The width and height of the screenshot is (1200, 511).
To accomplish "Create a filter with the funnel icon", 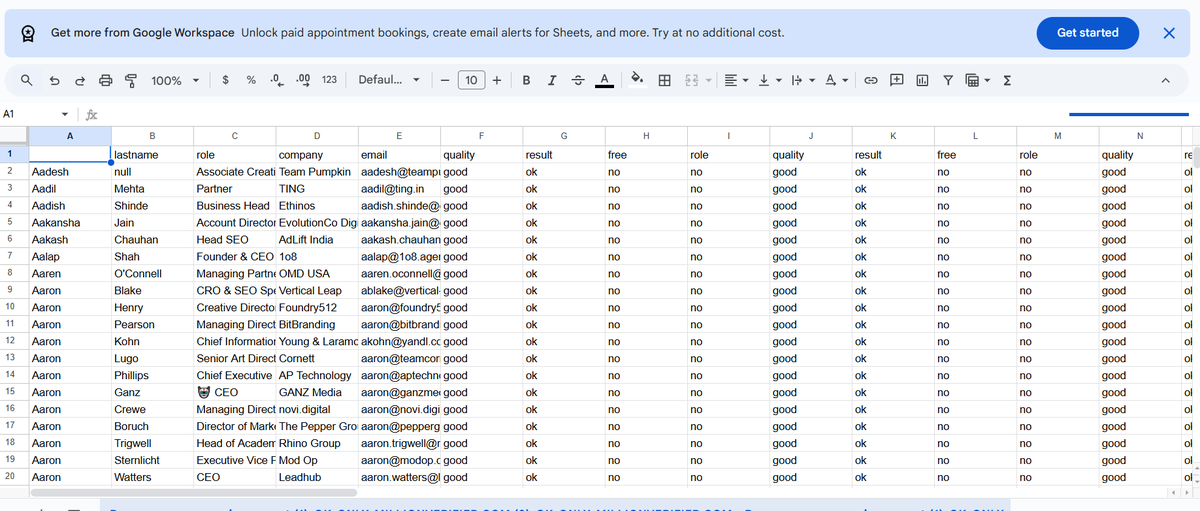I will [x=948, y=80].
